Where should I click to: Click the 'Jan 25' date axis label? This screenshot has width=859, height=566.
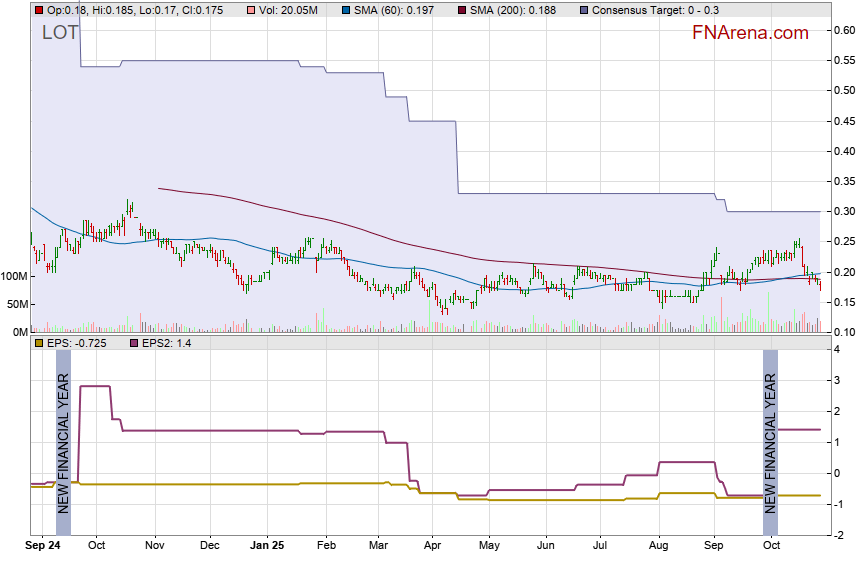[x=267, y=546]
